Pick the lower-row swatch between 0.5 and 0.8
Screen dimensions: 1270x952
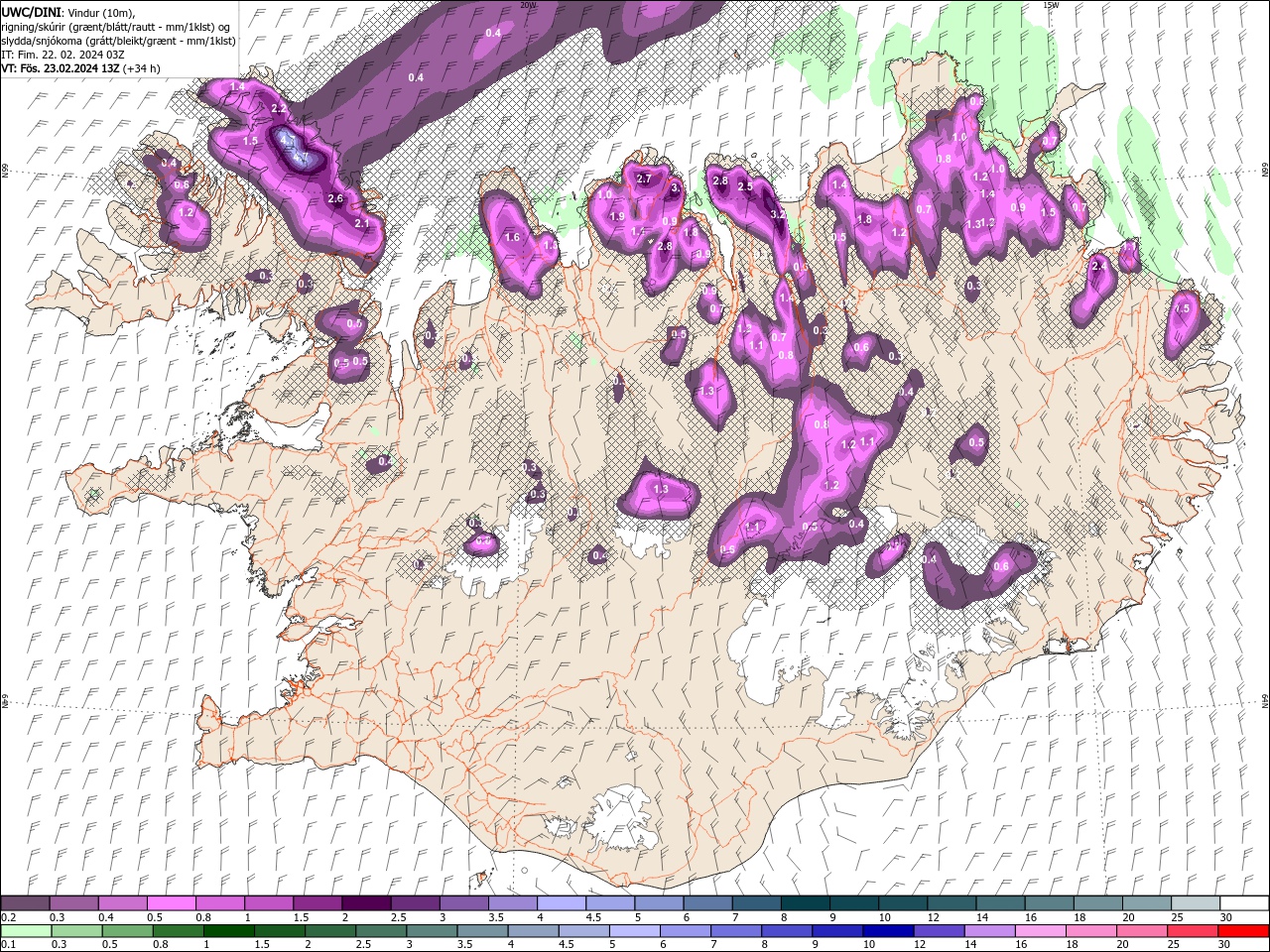pyautogui.click(x=128, y=931)
